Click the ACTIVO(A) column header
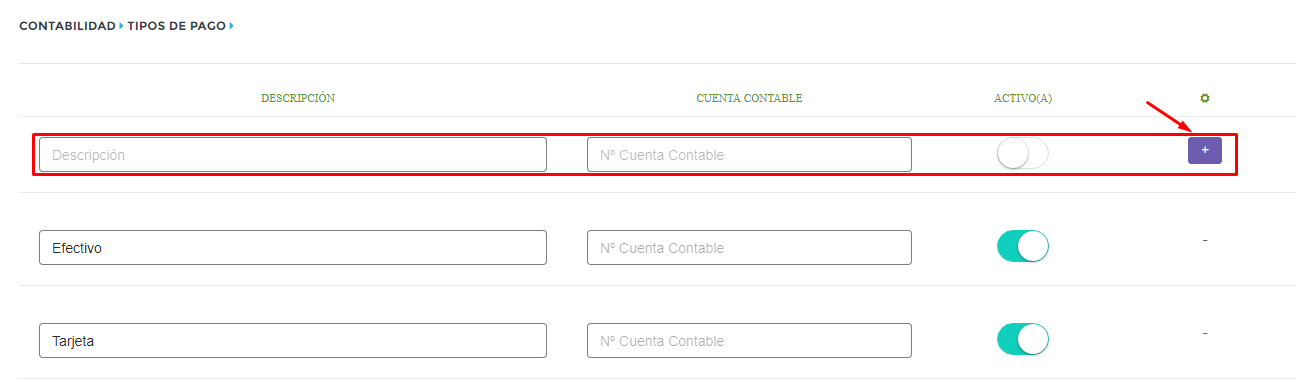Viewport: 1299px width, 382px height. coord(1023,98)
